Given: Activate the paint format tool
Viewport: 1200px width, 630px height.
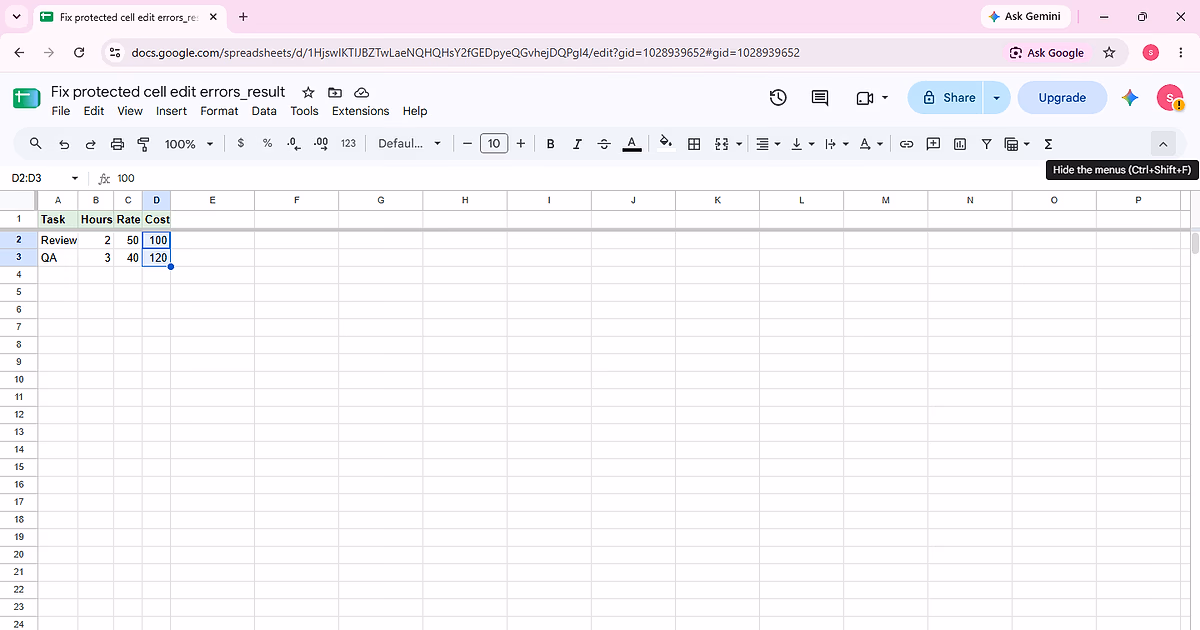Looking at the screenshot, I should coord(143,144).
